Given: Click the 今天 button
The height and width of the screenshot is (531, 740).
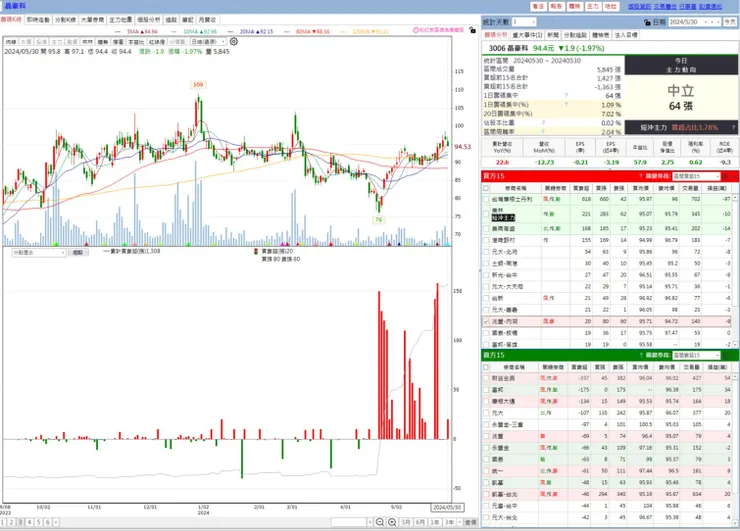Looking at the screenshot, I should click(x=730, y=22).
